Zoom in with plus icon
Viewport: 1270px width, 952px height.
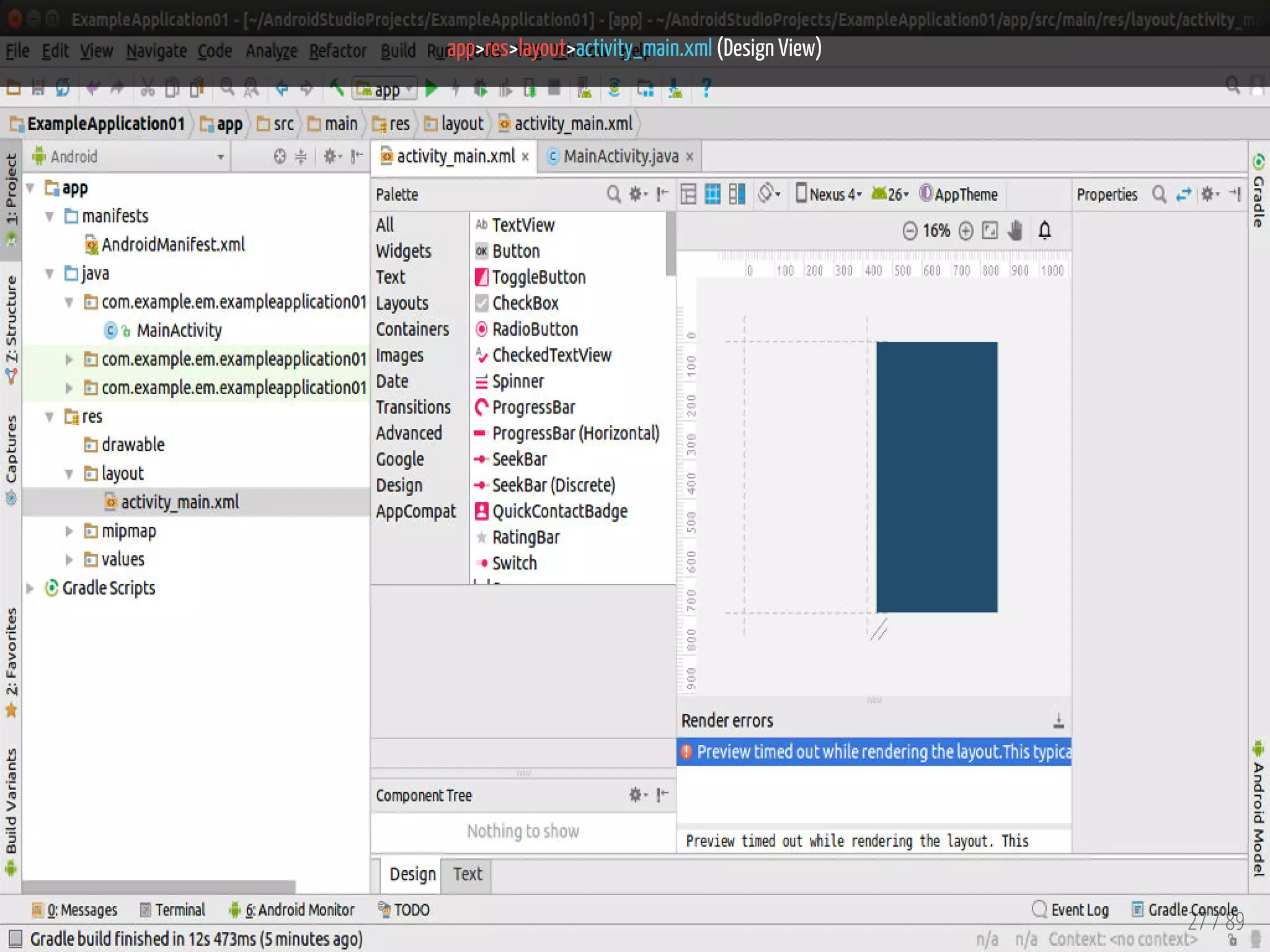coord(966,231)
